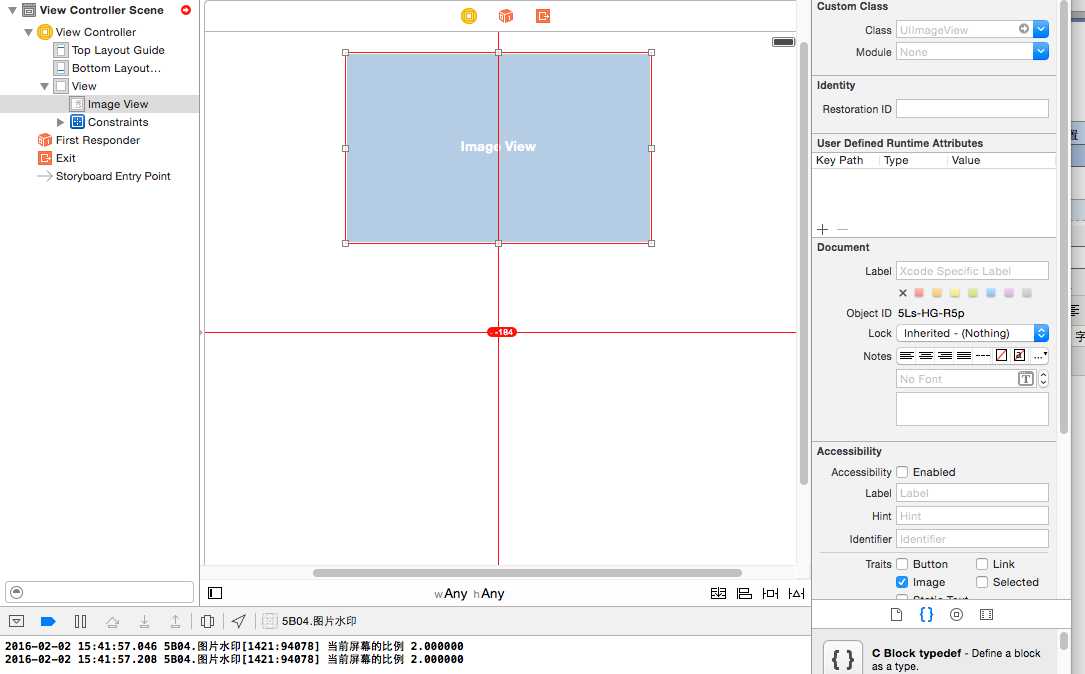Click the class jump arrow in Class field
The height and width of the screenshot is (674, 1085).
[1023, 28]
